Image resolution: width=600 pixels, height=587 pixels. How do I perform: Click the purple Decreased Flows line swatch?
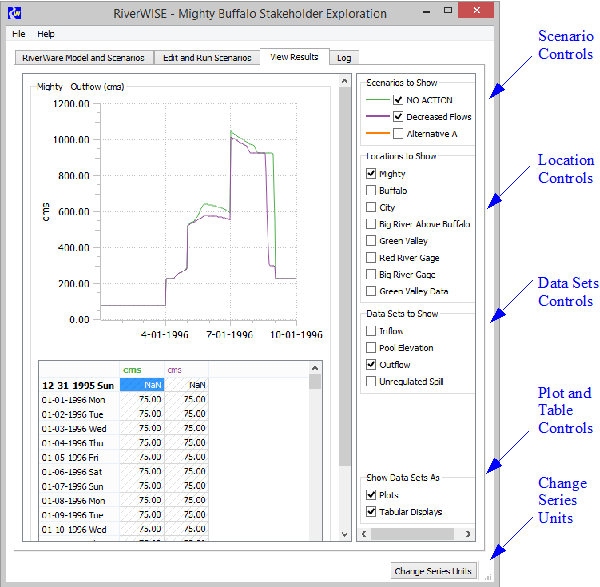tap(376, 117)
